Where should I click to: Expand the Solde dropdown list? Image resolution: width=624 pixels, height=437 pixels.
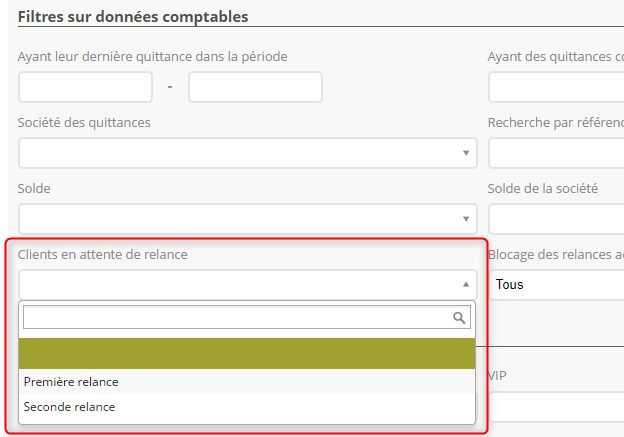click(247, 219)
